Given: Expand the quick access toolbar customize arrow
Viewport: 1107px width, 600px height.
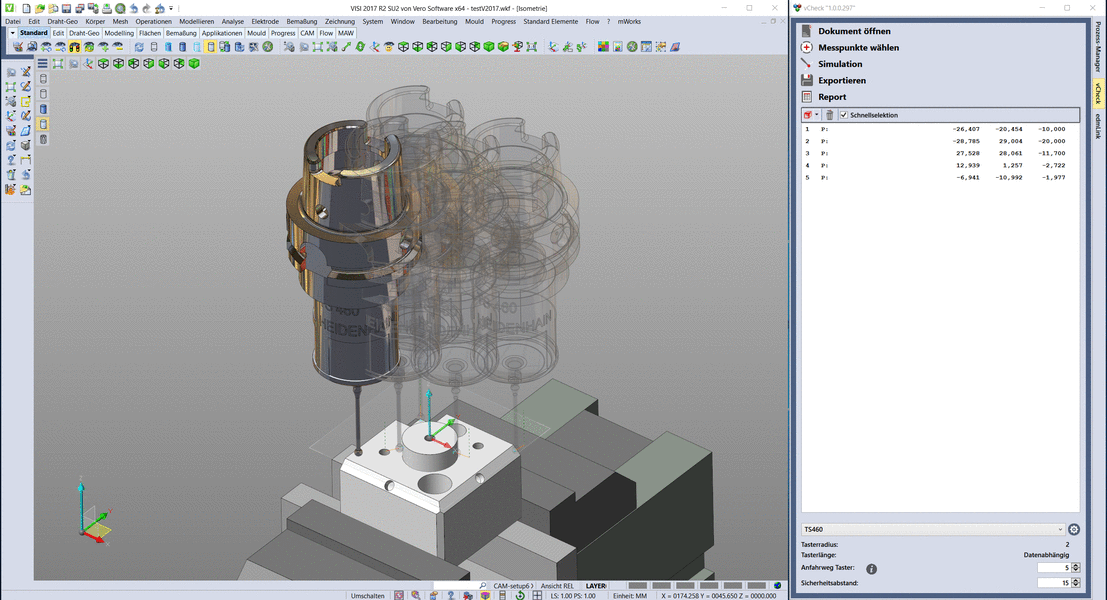Looking at the screenshot, I should pyautogui.click(x=171, y=8).
